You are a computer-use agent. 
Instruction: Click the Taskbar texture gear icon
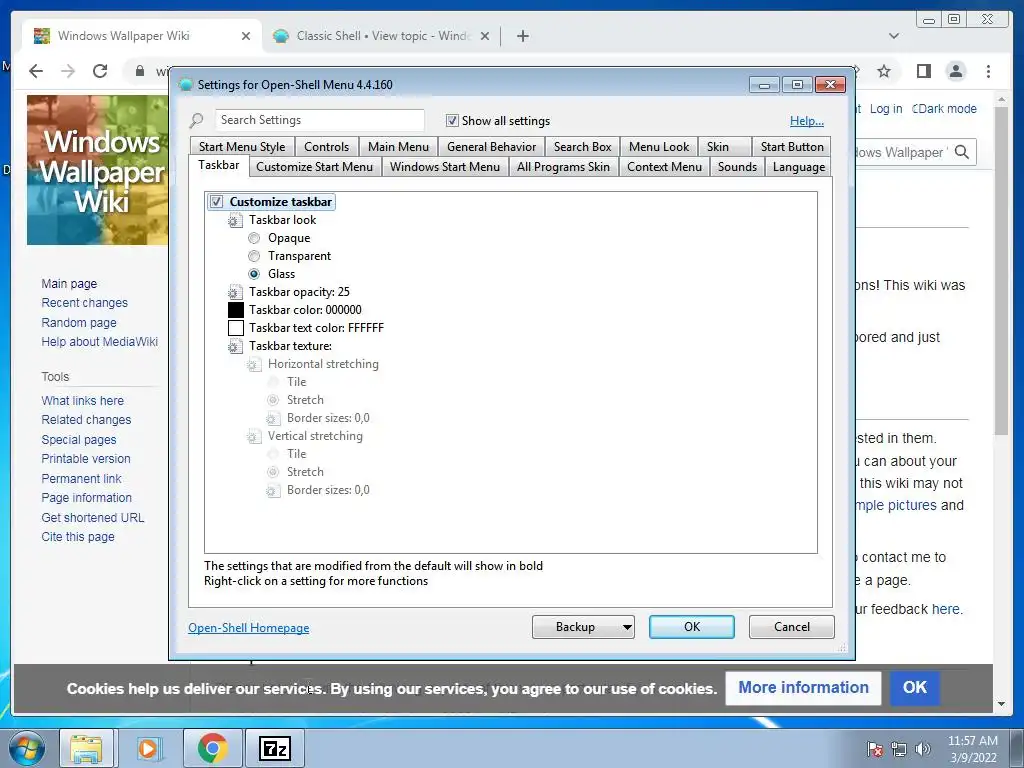point(235,347)
